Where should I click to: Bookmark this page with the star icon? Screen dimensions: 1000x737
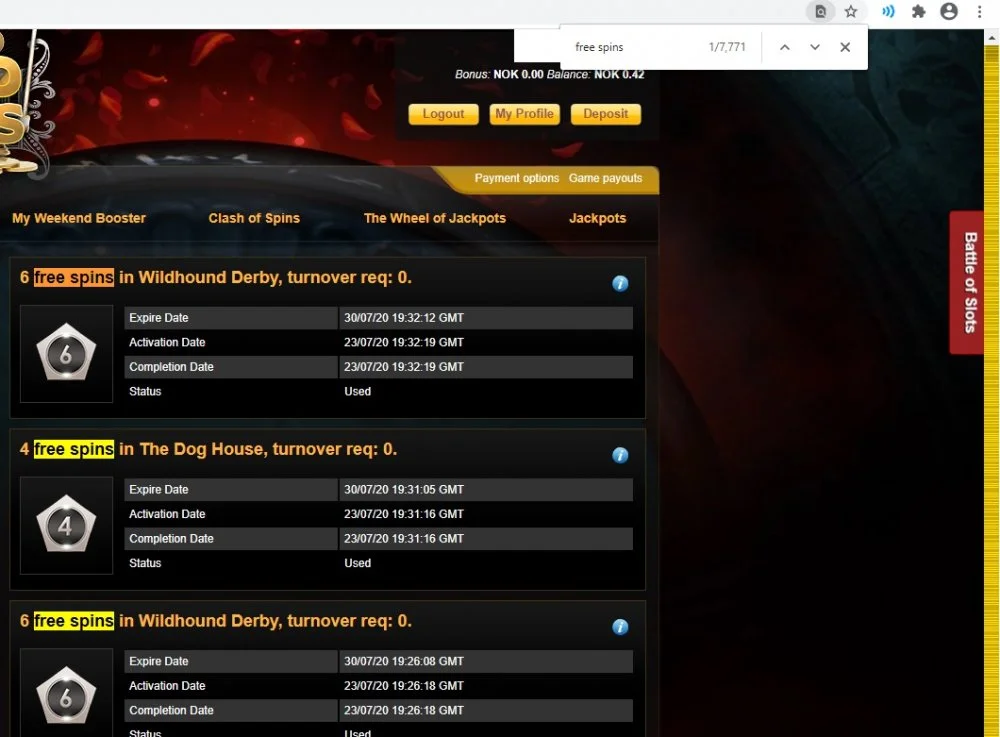tap(851, 11)
